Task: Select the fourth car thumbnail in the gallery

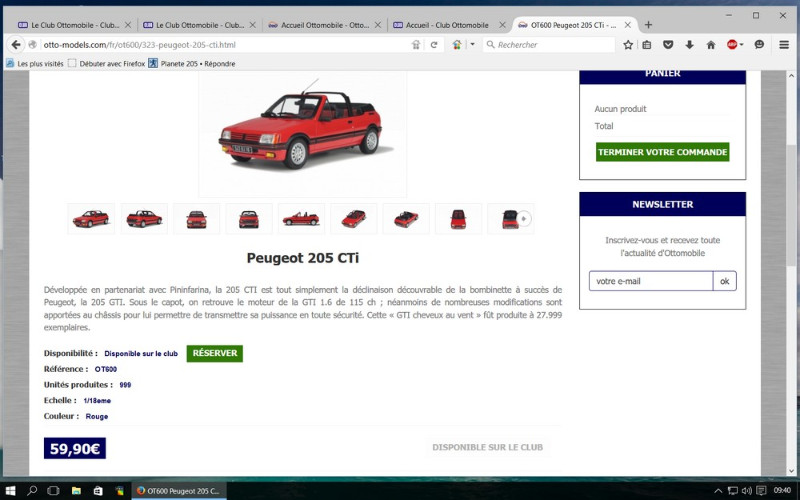Action: click(249, 219)
